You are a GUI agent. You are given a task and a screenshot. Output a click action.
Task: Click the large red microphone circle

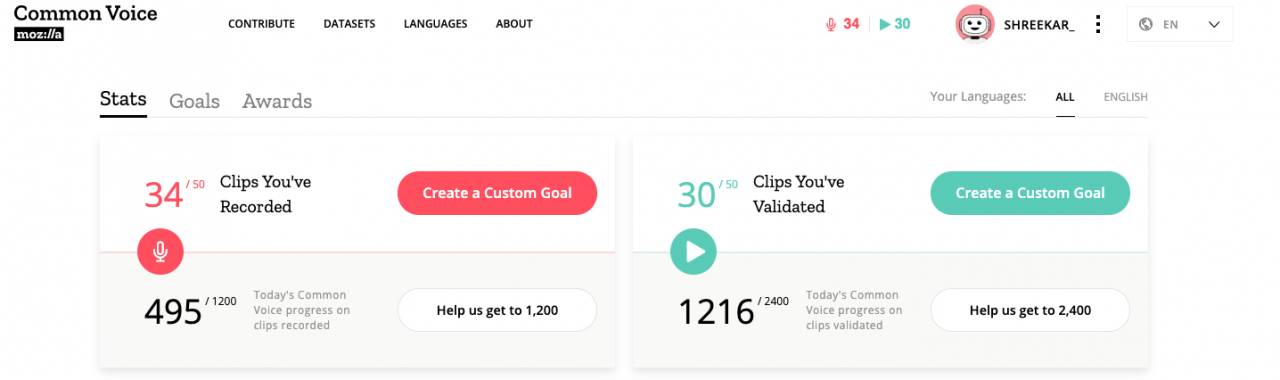point(160,251)
